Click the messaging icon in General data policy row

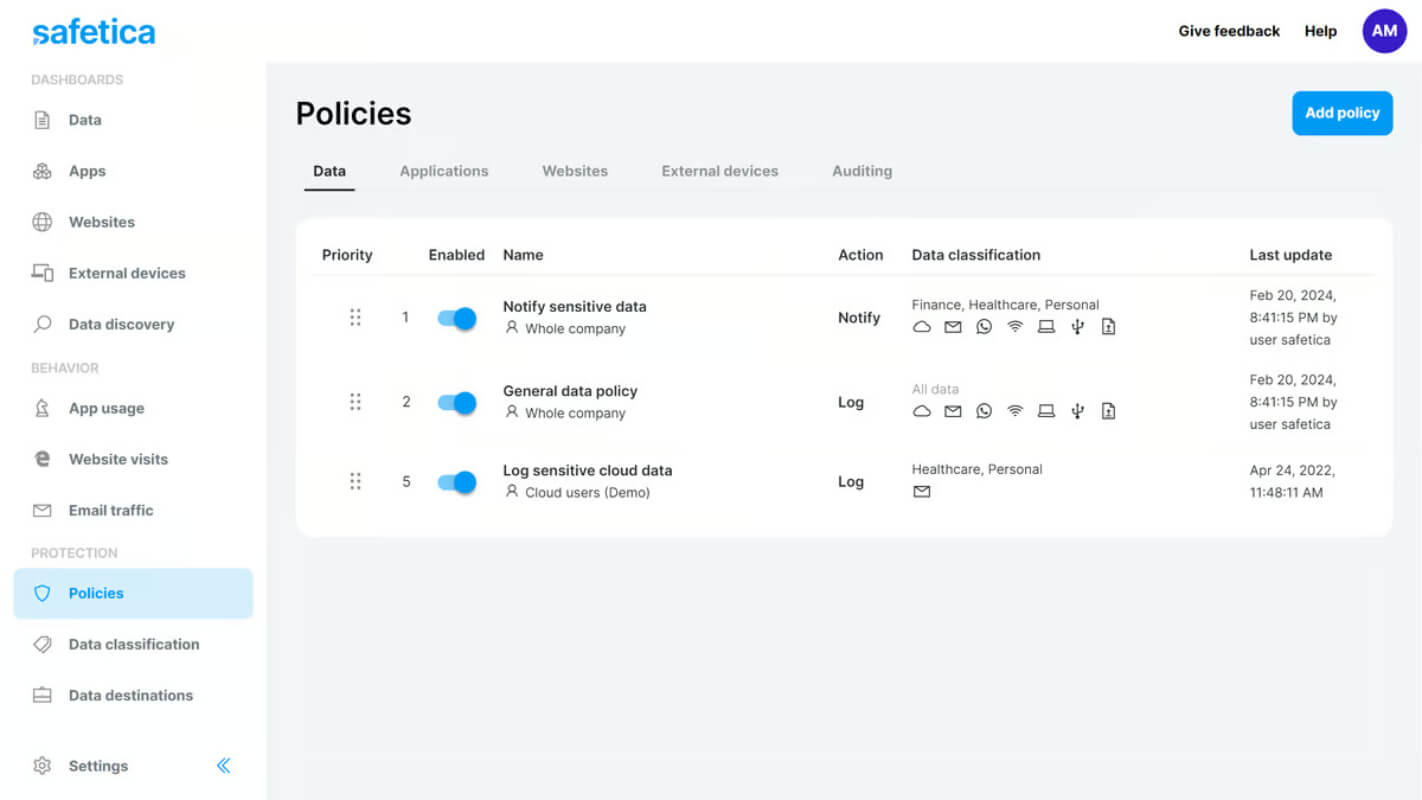(x=984, y=411)
